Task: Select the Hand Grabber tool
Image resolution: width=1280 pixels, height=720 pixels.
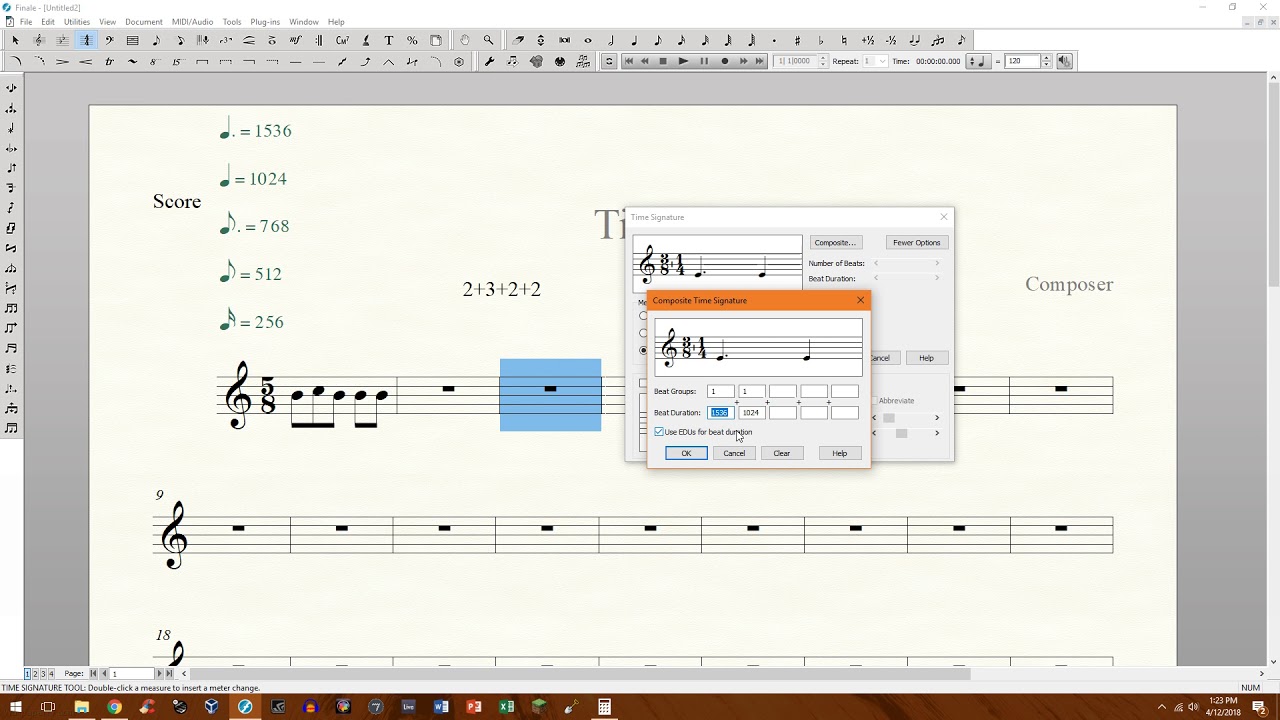Action: pyautogui.click(x=465, y=40)
